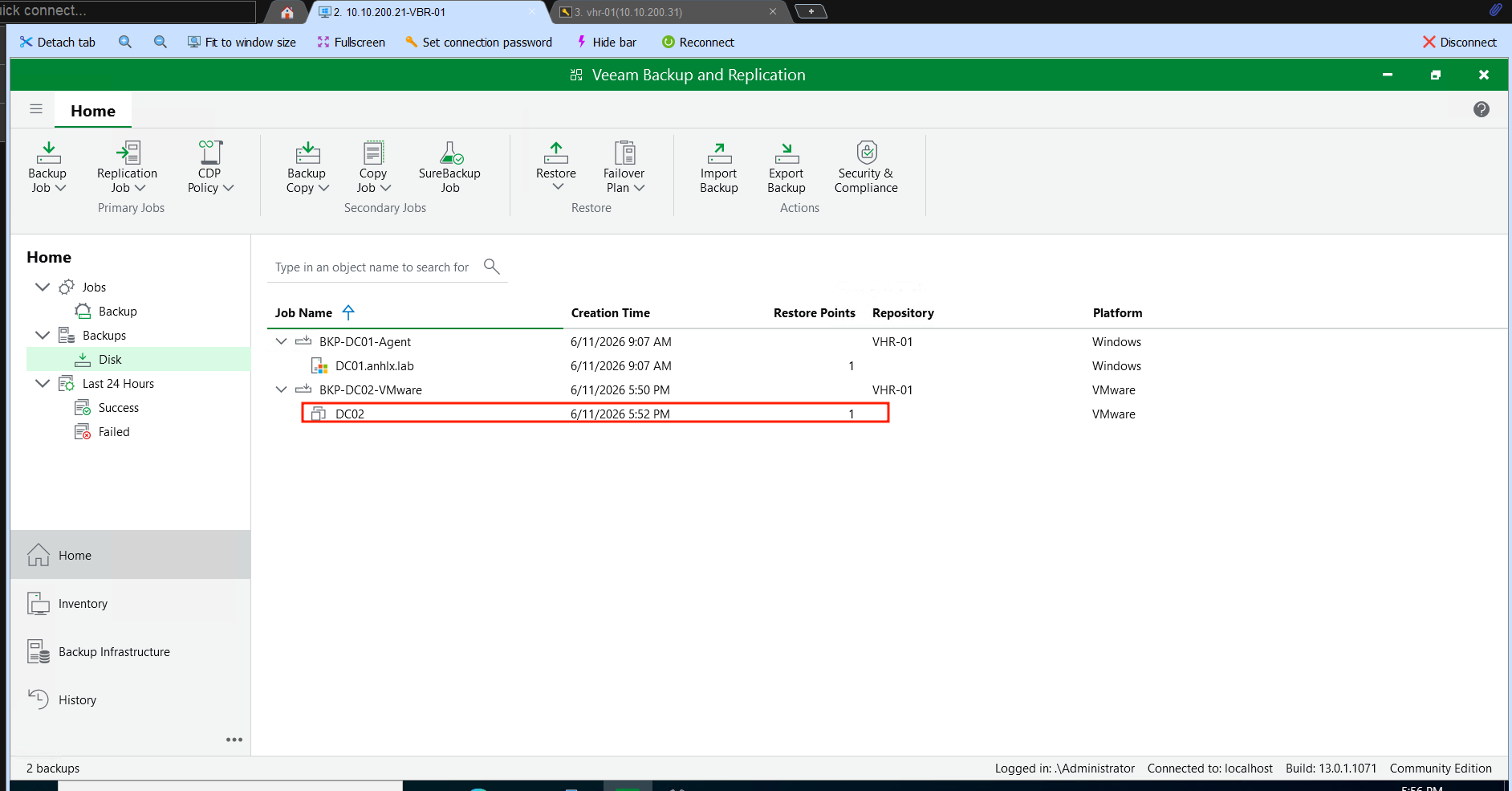Open the hamburger main menu
The height and width of the screenshot is (791, 1512).
click(36, 109)
